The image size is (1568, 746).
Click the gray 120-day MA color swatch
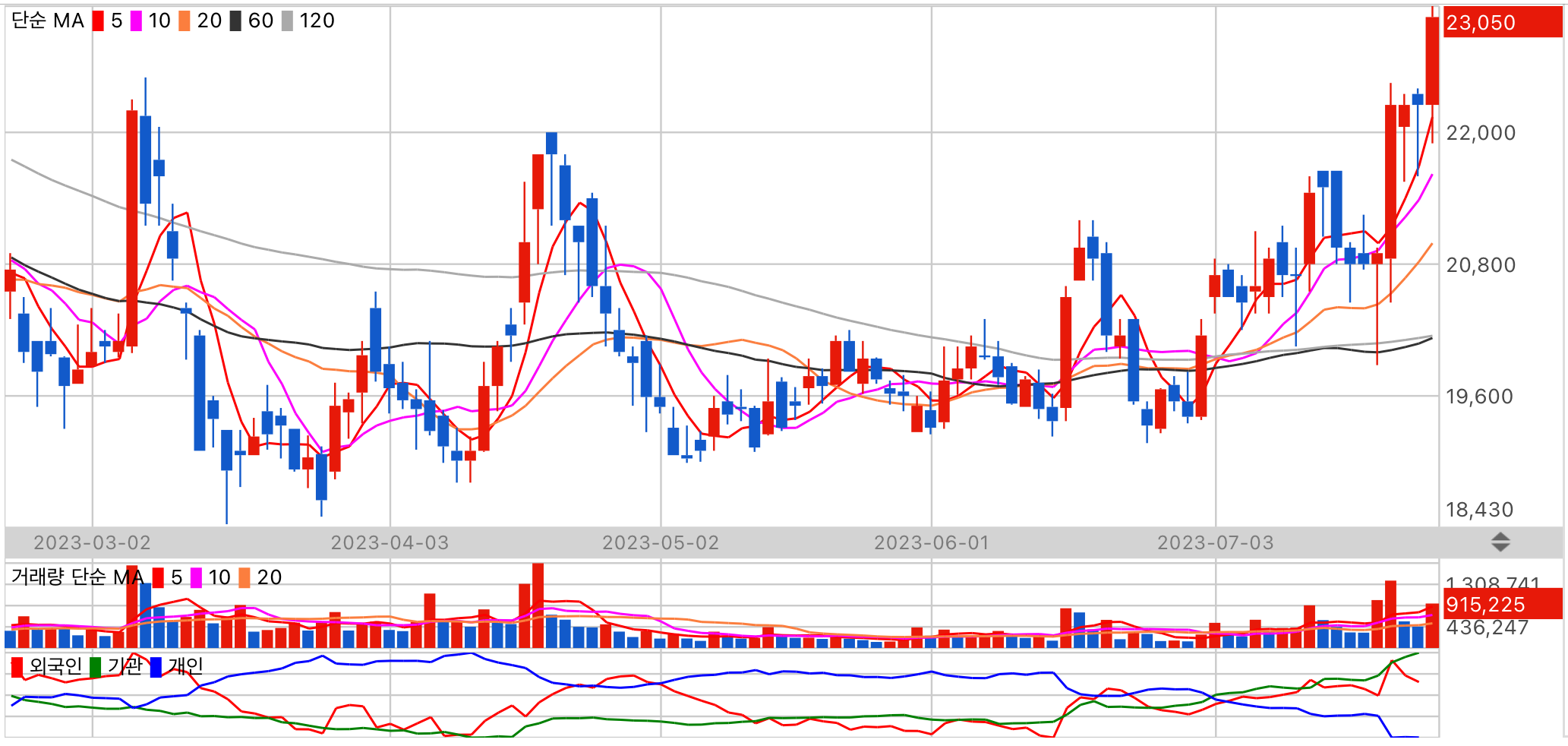pyautogui.click(x=287, y=21)
